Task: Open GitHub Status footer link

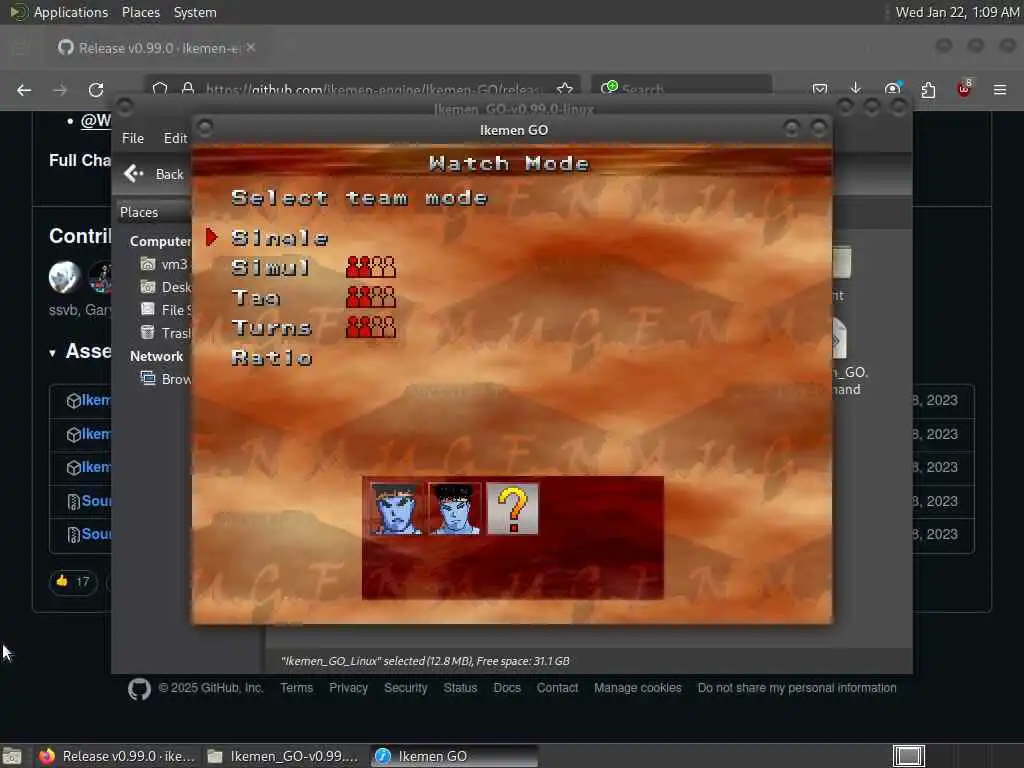Action: tap(460, 688)
